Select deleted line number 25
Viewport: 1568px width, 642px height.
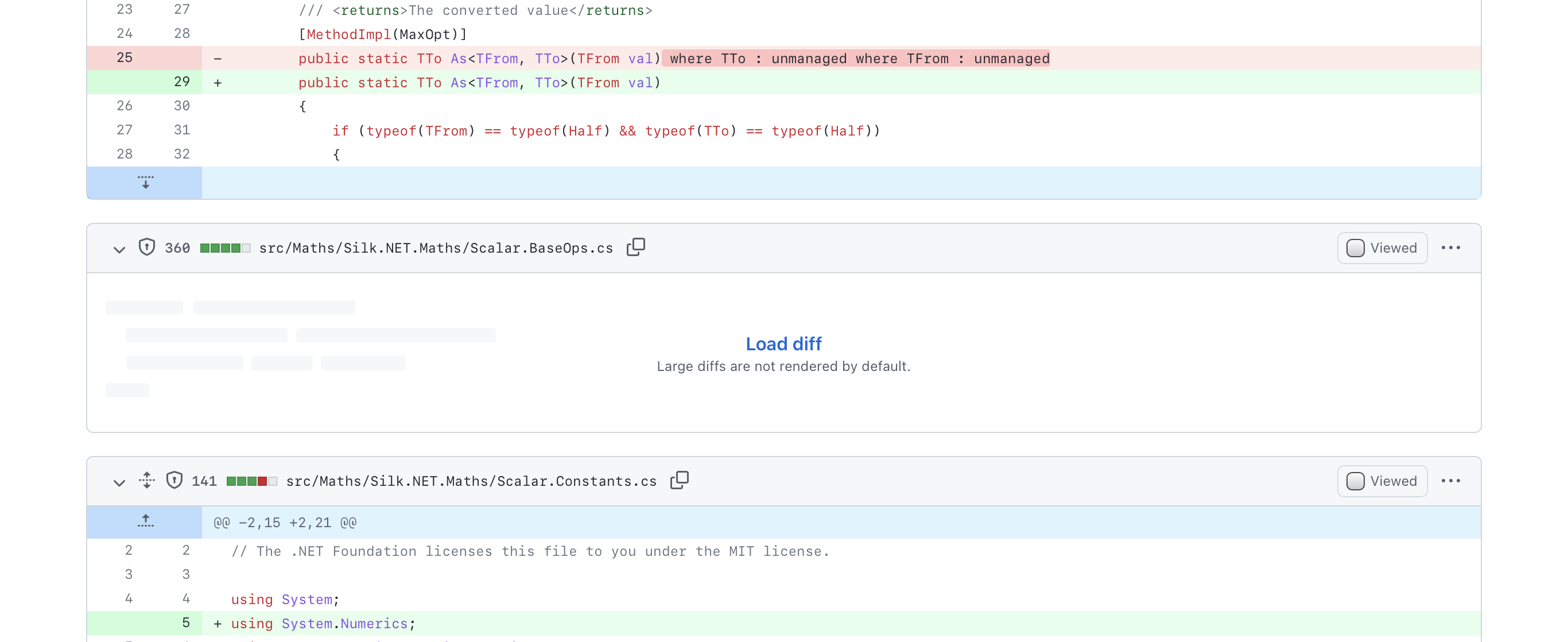125,58
